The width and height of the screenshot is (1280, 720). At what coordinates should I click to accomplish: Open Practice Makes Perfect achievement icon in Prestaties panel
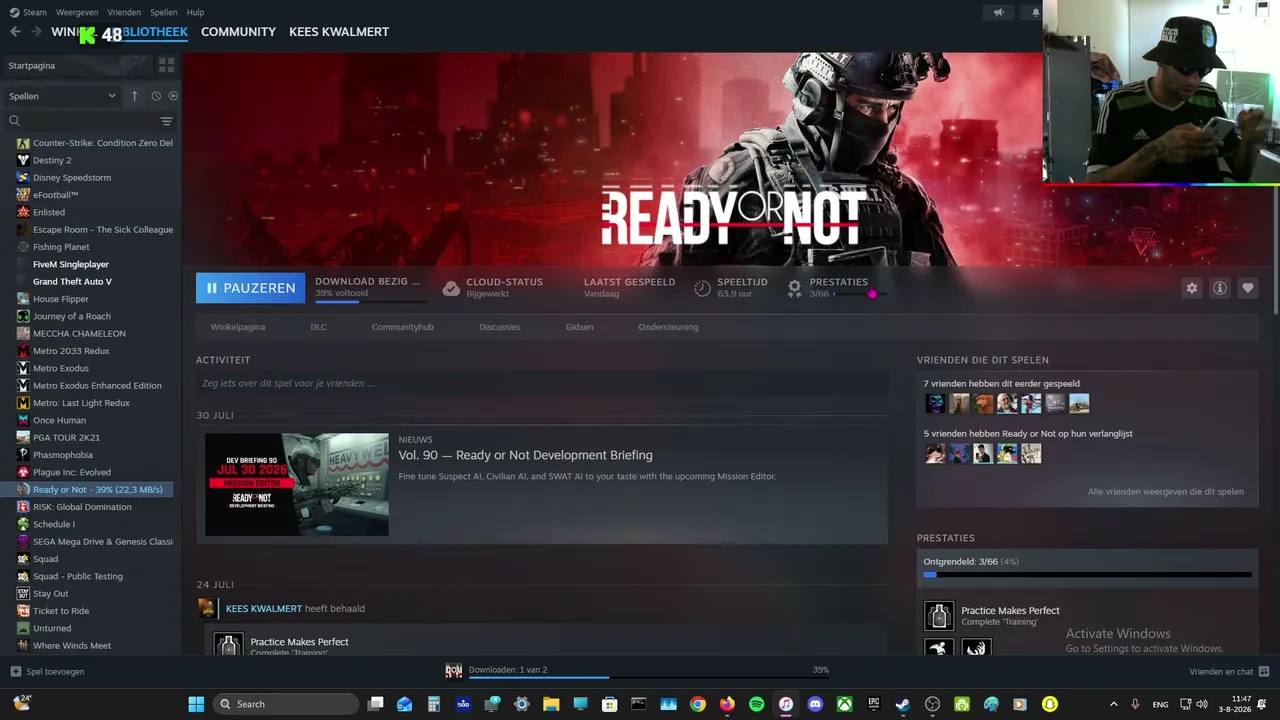[939, 616]
